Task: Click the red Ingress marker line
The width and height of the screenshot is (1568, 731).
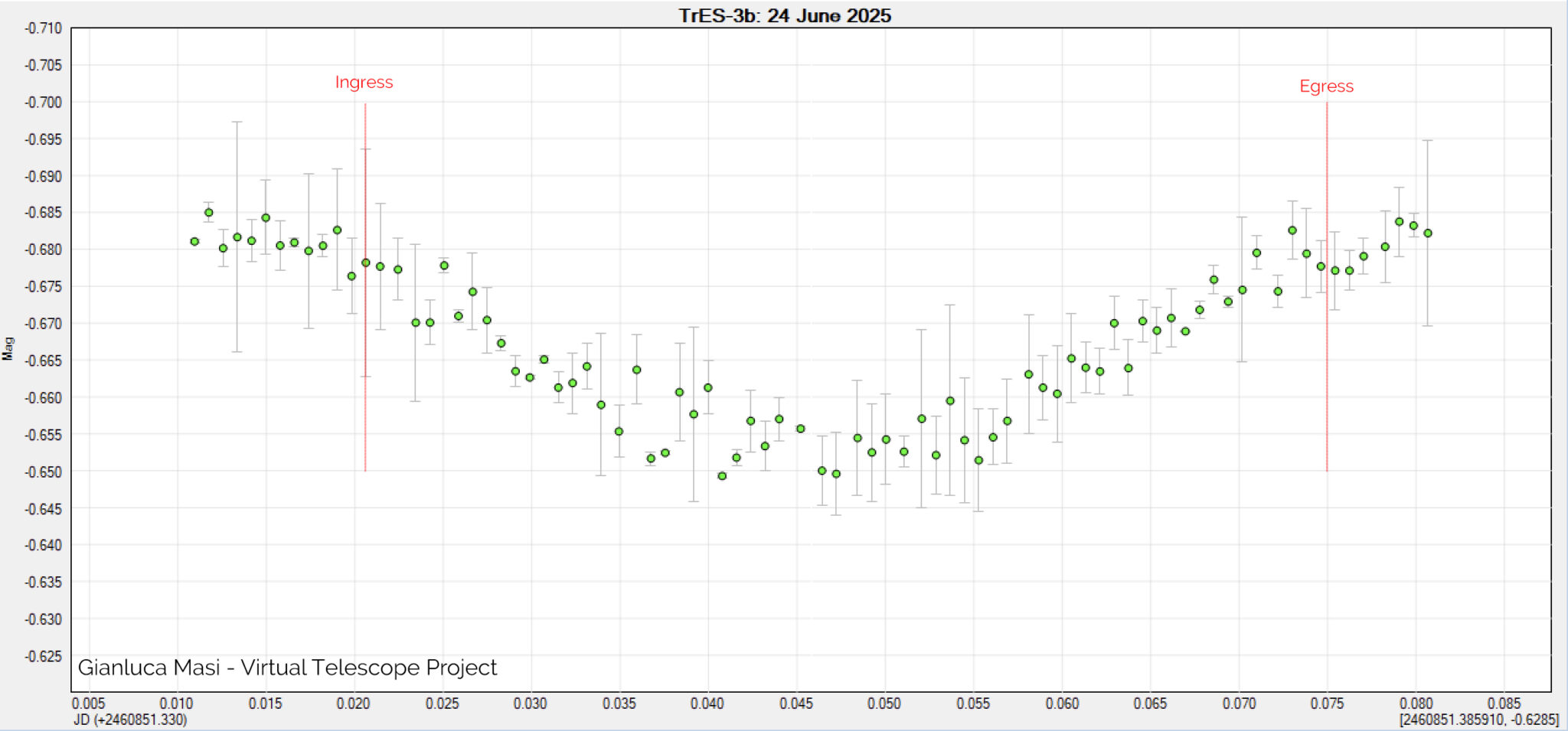Action: pos(365,306)
